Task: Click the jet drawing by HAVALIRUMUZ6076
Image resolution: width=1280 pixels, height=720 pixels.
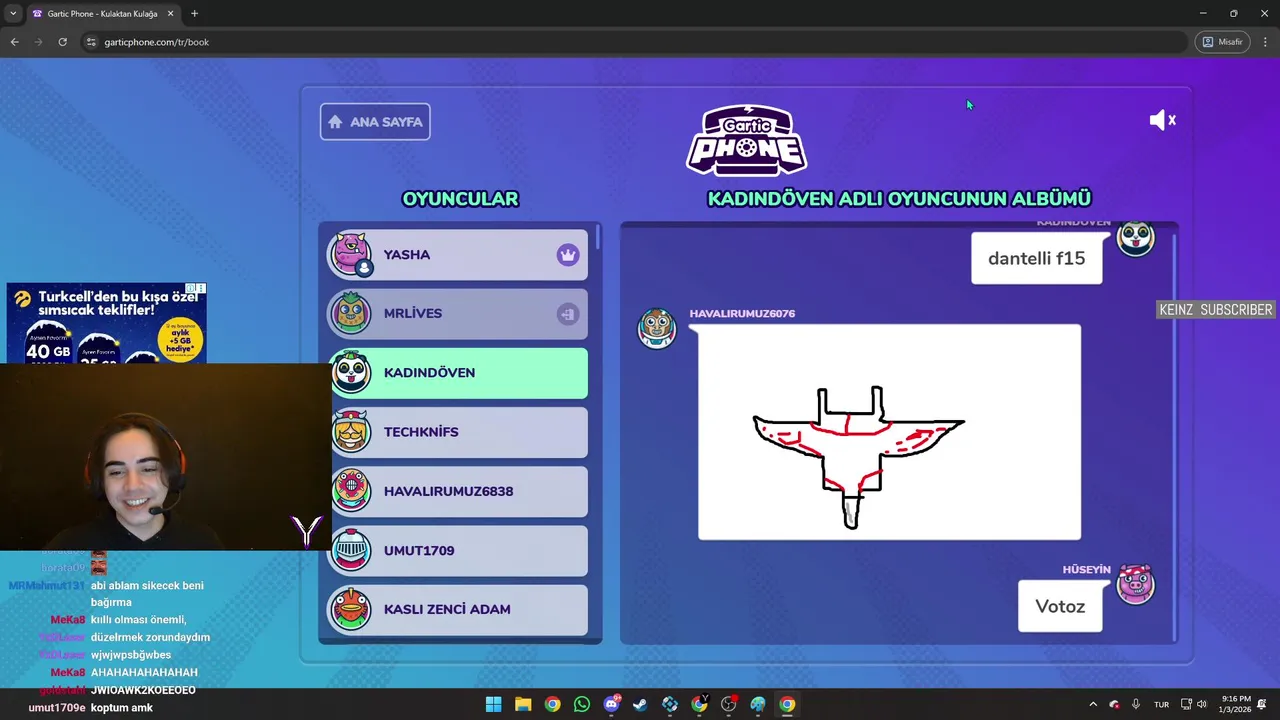Action: pyautogui.click(x=889, y=432)
